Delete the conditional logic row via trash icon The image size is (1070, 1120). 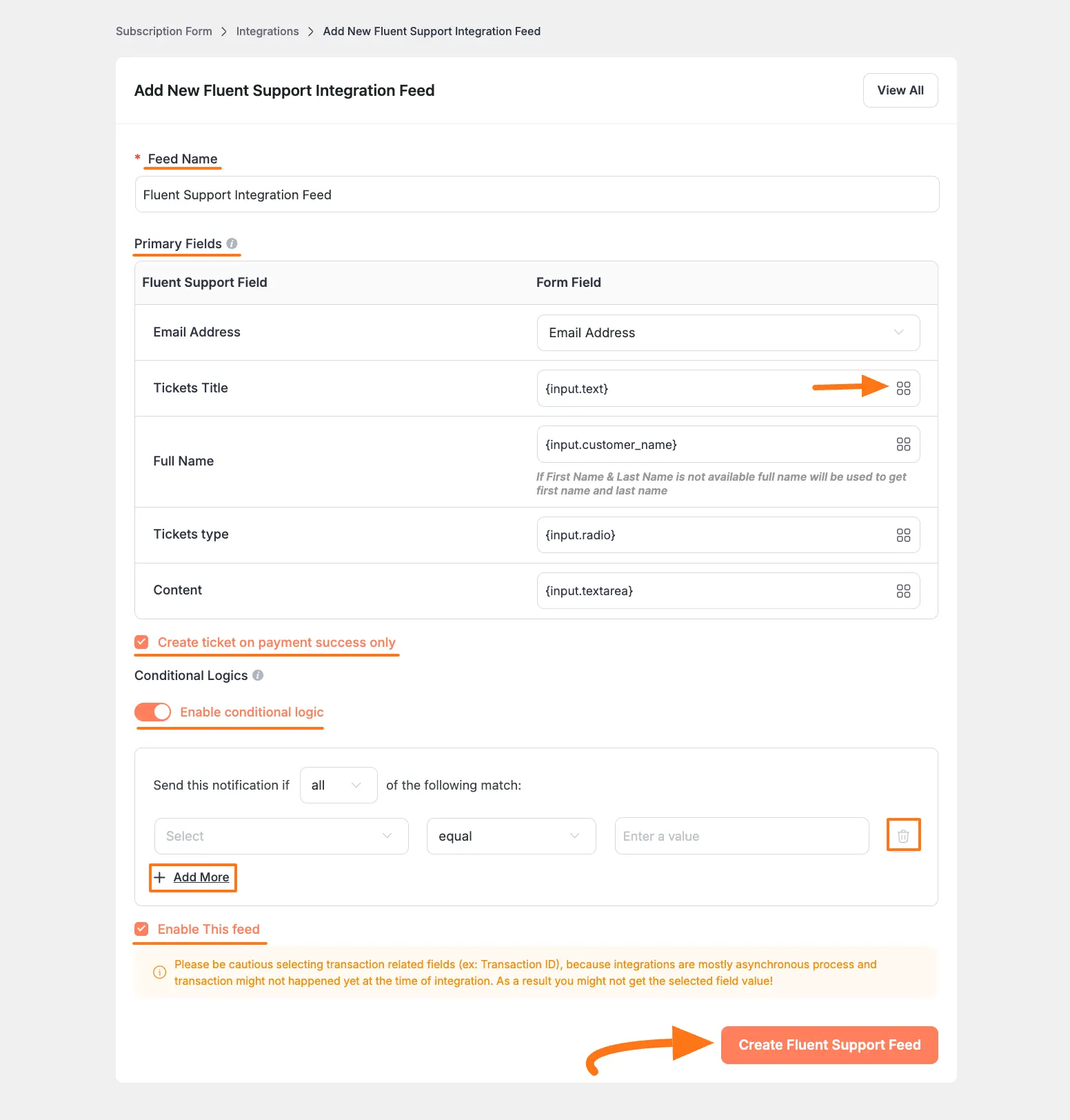[903, 836]
